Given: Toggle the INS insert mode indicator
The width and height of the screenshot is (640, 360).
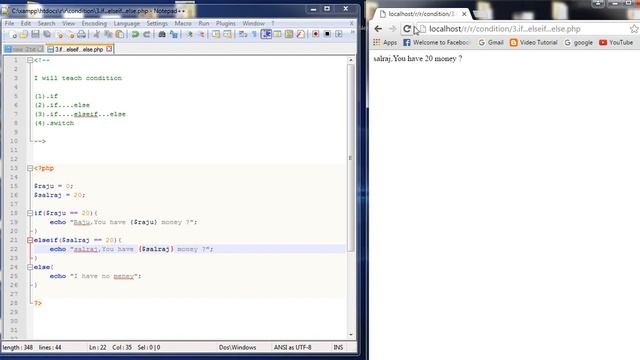Looking at the screenshot, I should pos(338,348).
